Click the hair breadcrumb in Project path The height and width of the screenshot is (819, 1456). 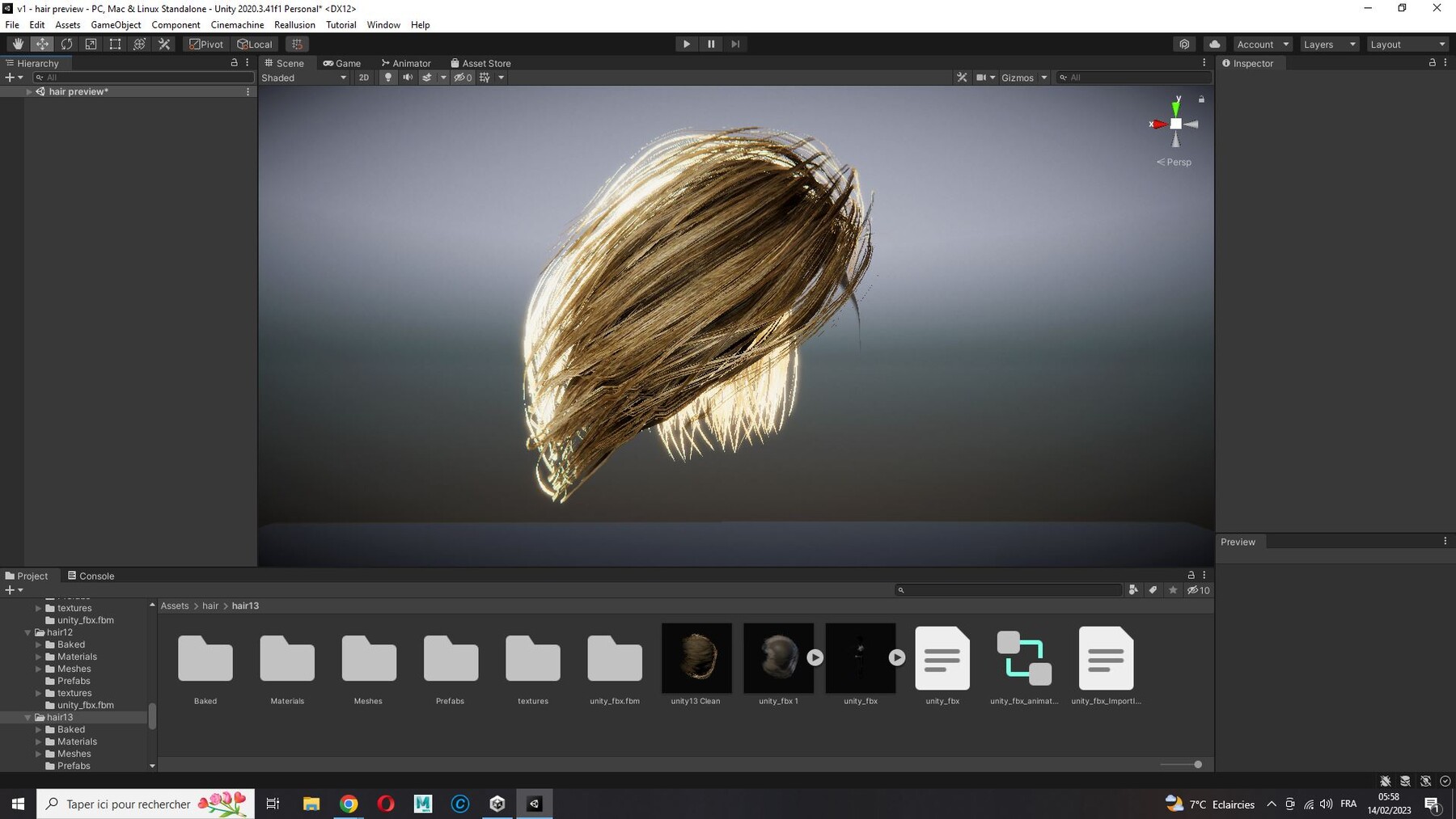tap(210, 606)
